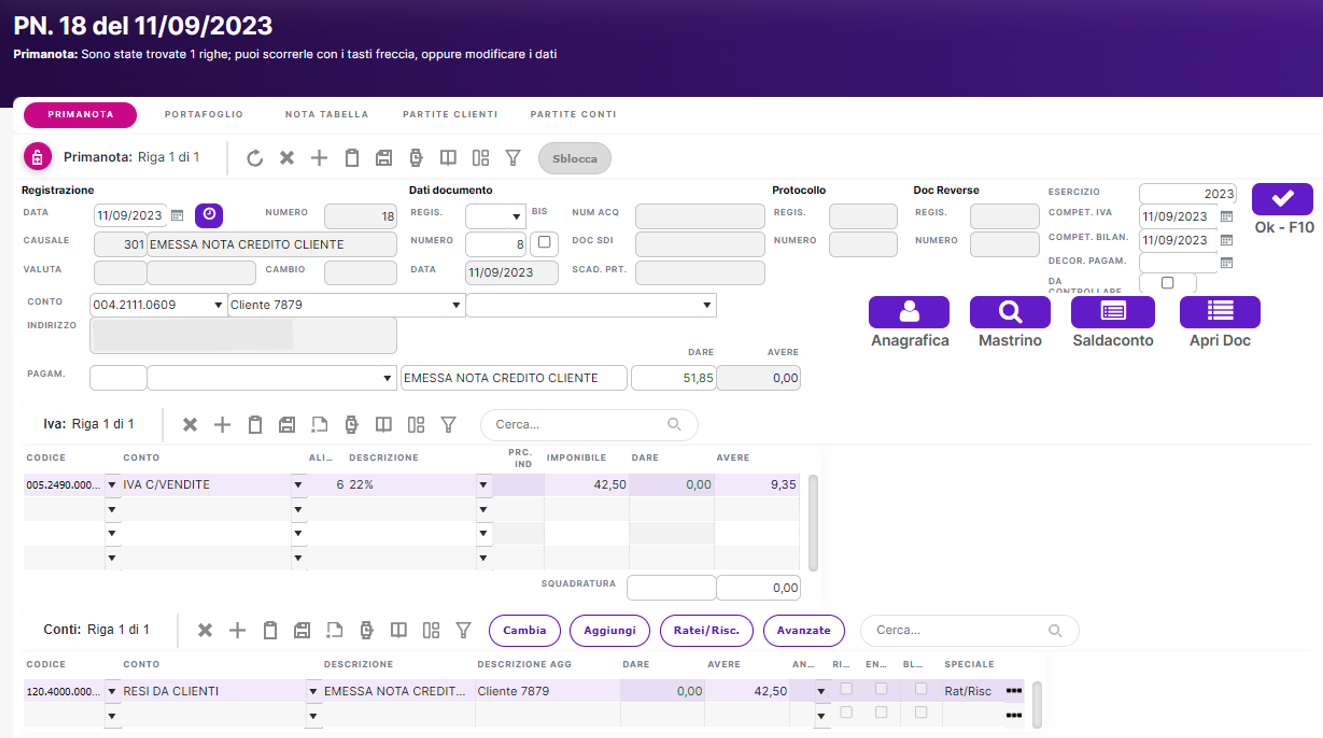Open the IVA C/VENDITE conto dropdown arrow
Image resolution: width=1323 pixels, height=738 pixels.
pyautogui.click(x=298, y=485)
